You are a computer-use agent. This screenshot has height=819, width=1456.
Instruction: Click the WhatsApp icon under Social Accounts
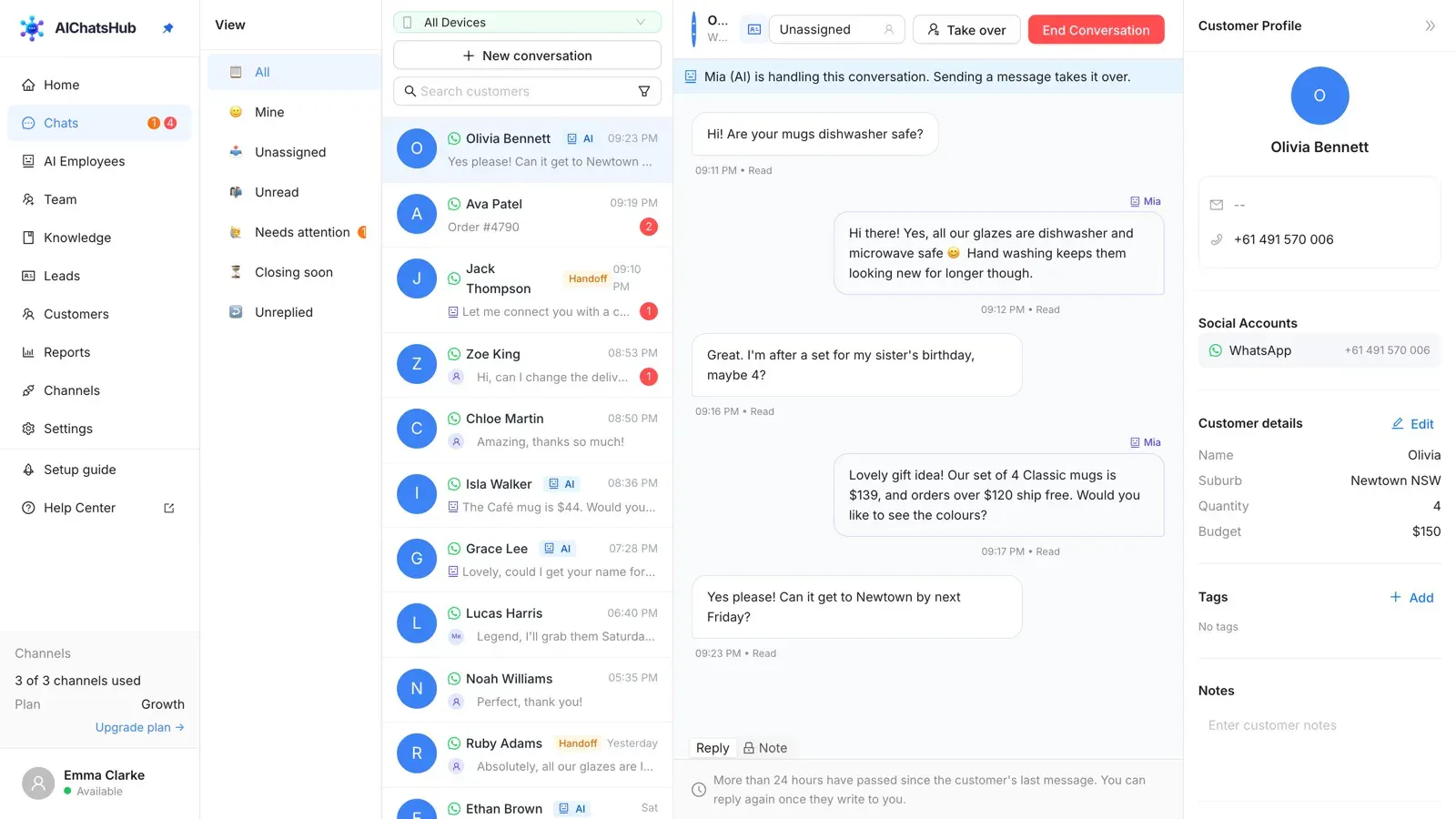[1216, 350]
